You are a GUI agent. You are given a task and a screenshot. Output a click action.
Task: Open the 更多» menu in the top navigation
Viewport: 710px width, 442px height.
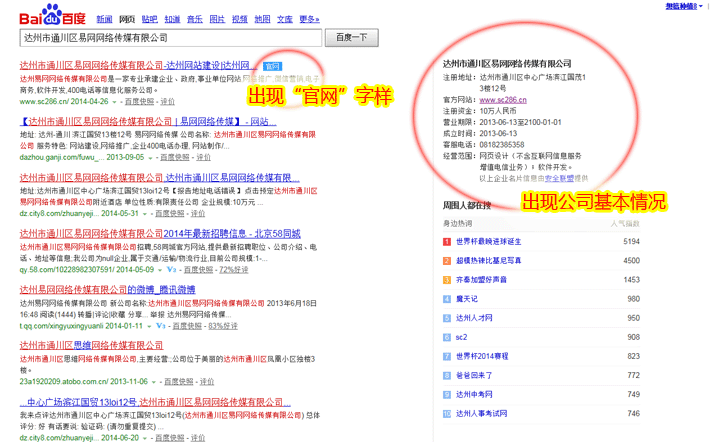point(310,18)
